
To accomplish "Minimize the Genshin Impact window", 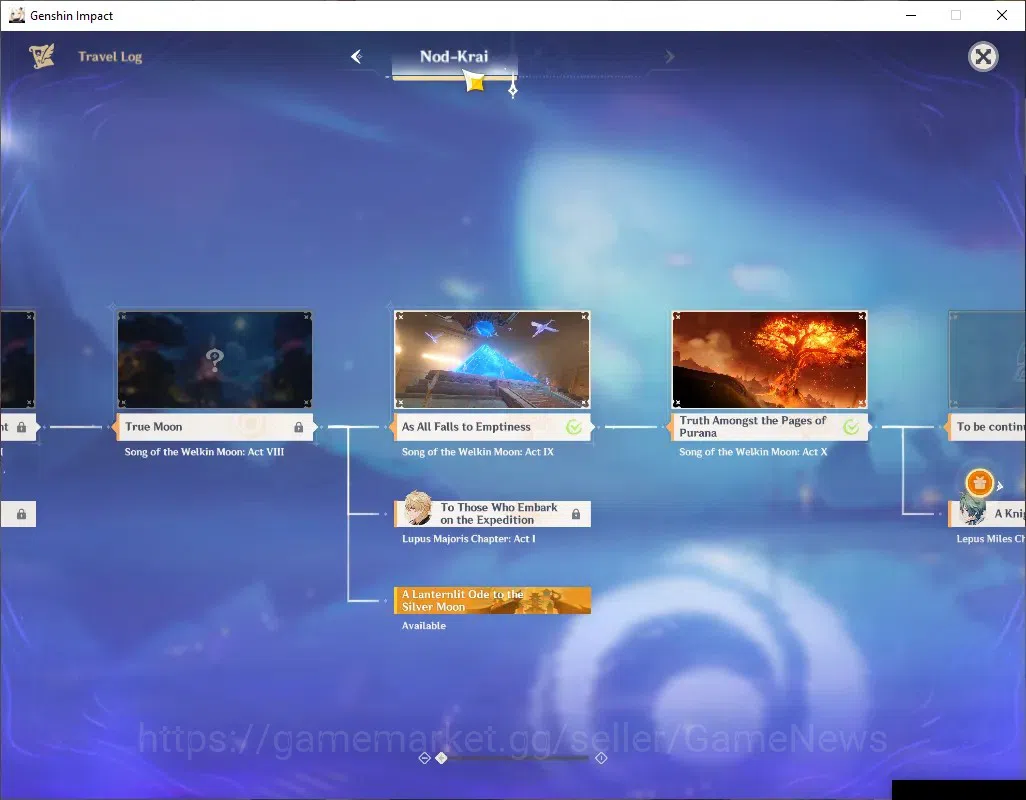I will 911,15.
